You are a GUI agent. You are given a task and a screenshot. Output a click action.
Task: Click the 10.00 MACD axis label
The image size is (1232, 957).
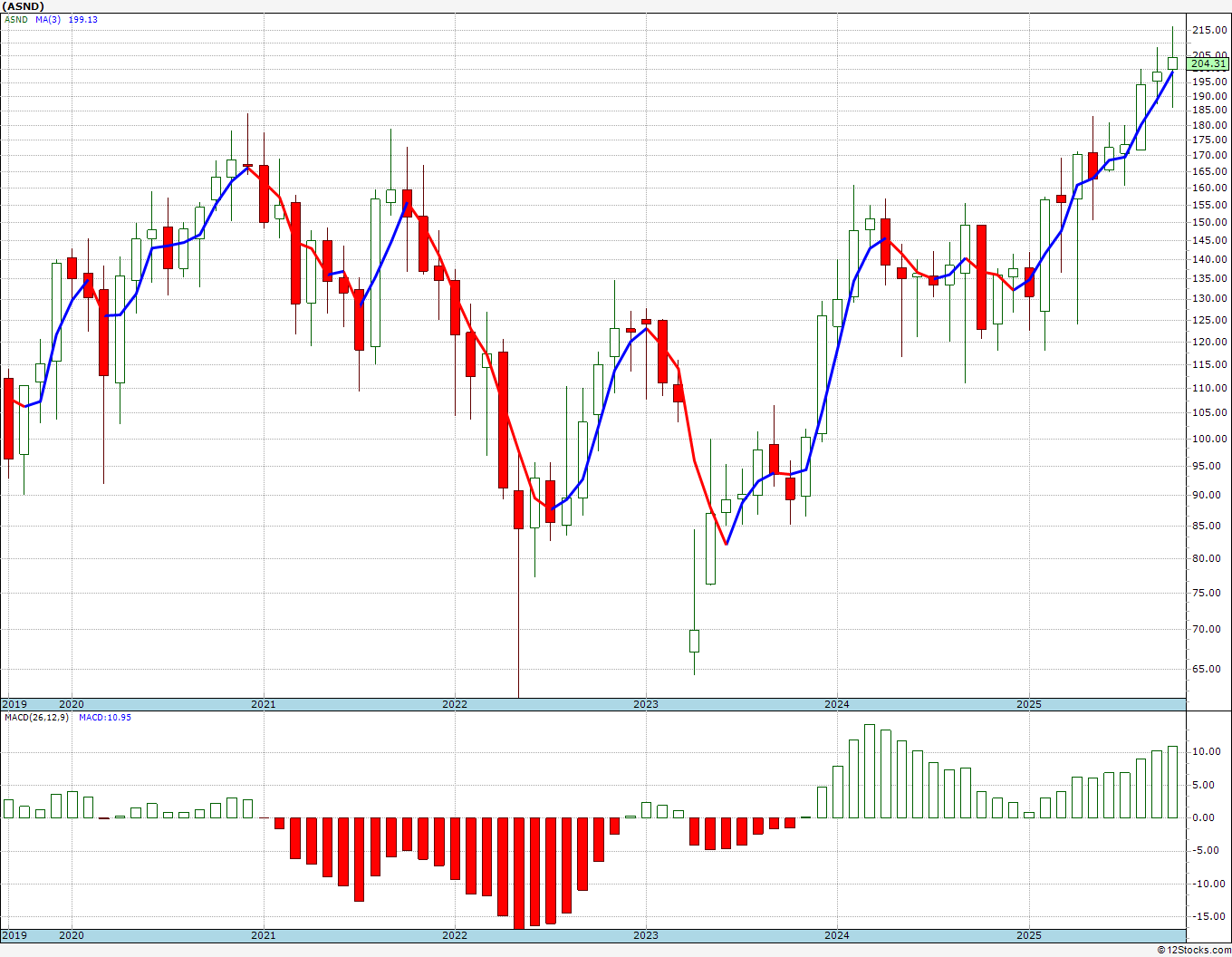click(1211, 751)
